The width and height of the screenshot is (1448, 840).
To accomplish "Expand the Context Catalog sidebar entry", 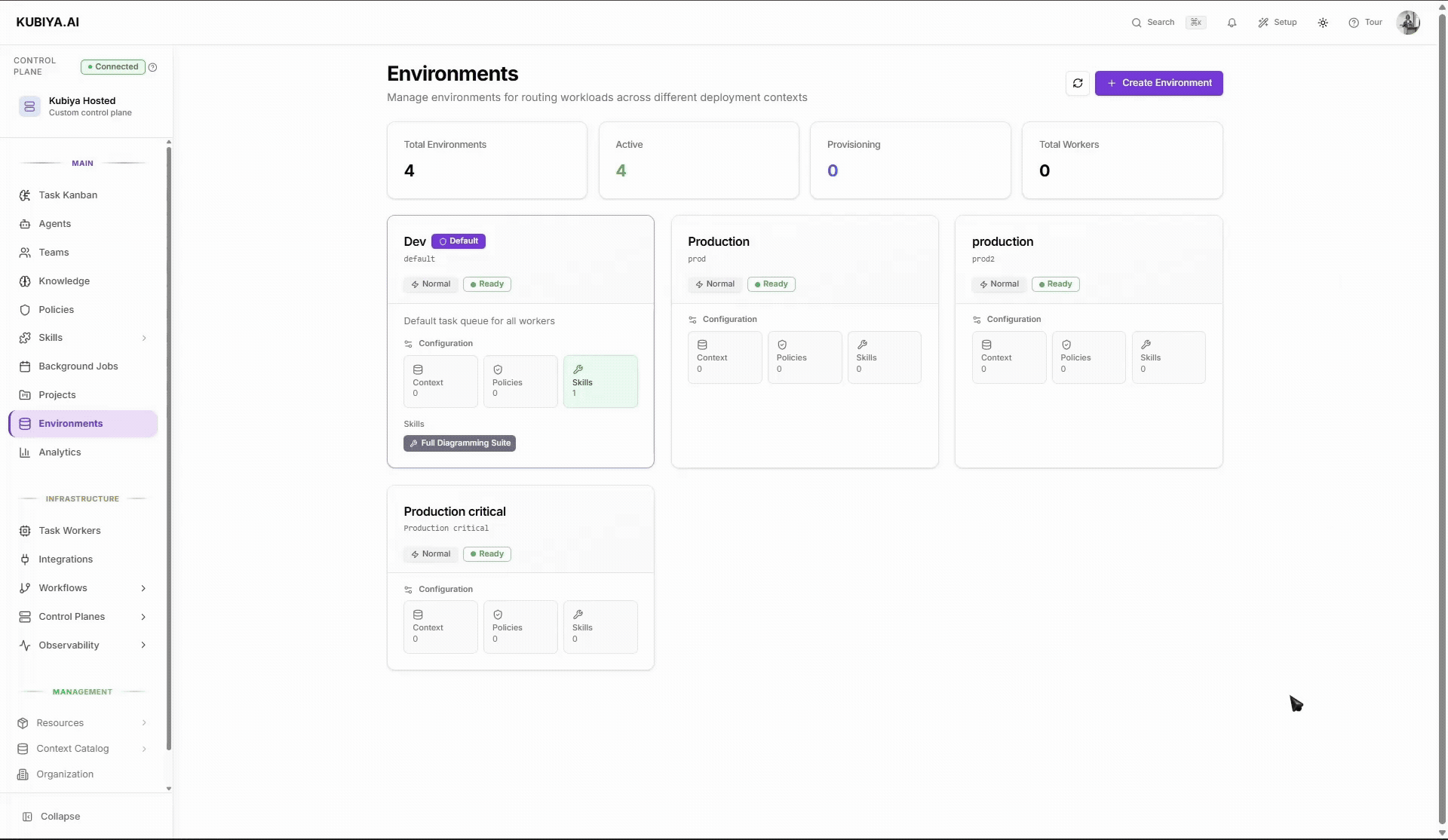I will (x=143, y=749).
